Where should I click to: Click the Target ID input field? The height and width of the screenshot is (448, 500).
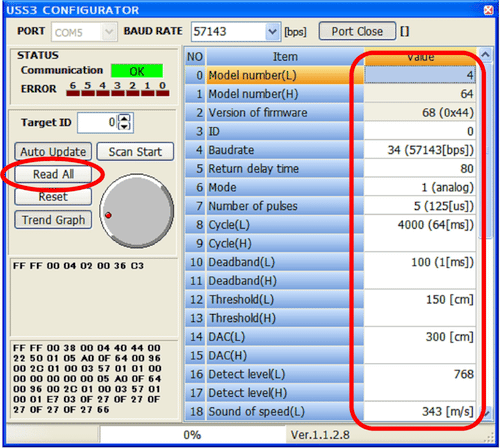point(97,123)
